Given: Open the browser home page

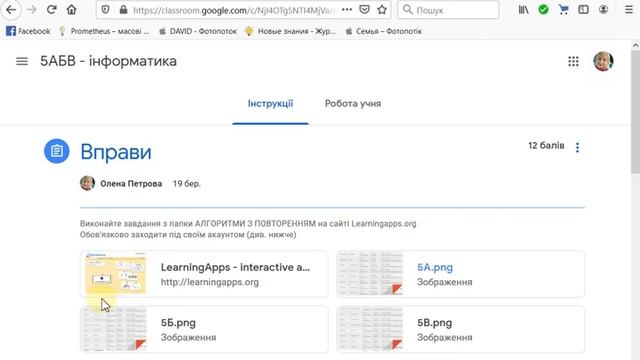Looking at the screenshot, I should 71,10.
